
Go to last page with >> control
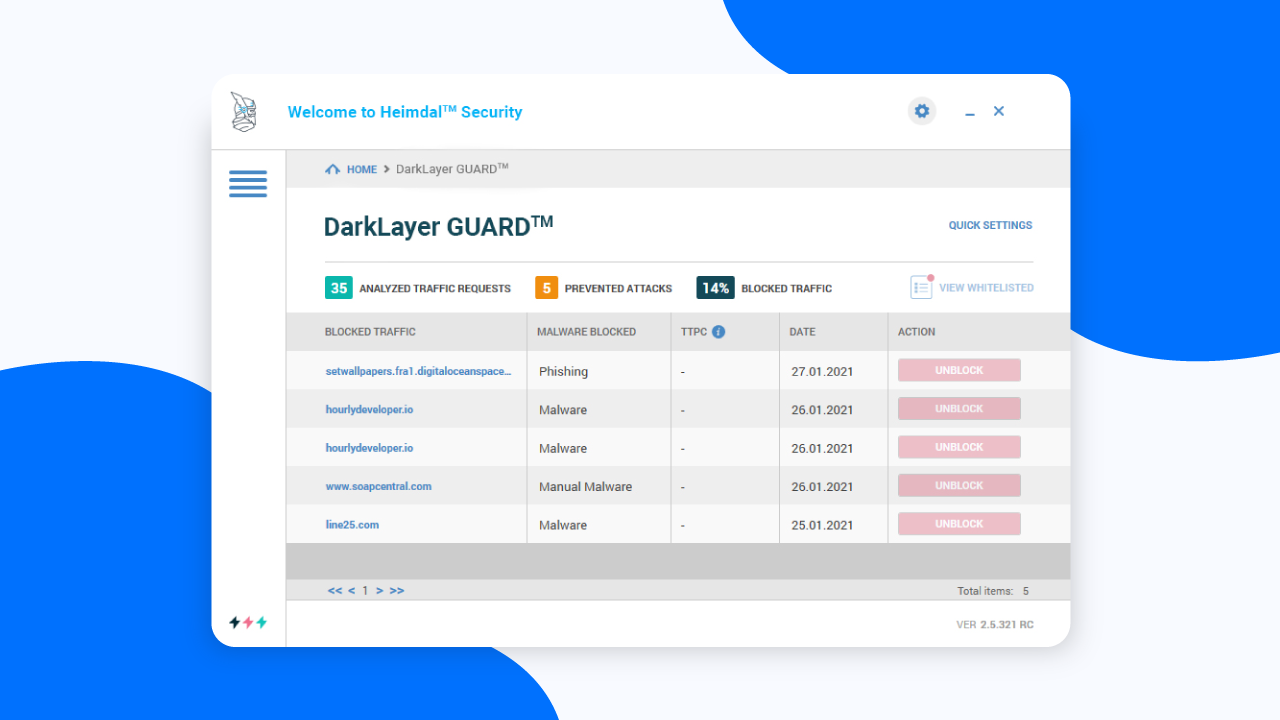coord(397,591)
